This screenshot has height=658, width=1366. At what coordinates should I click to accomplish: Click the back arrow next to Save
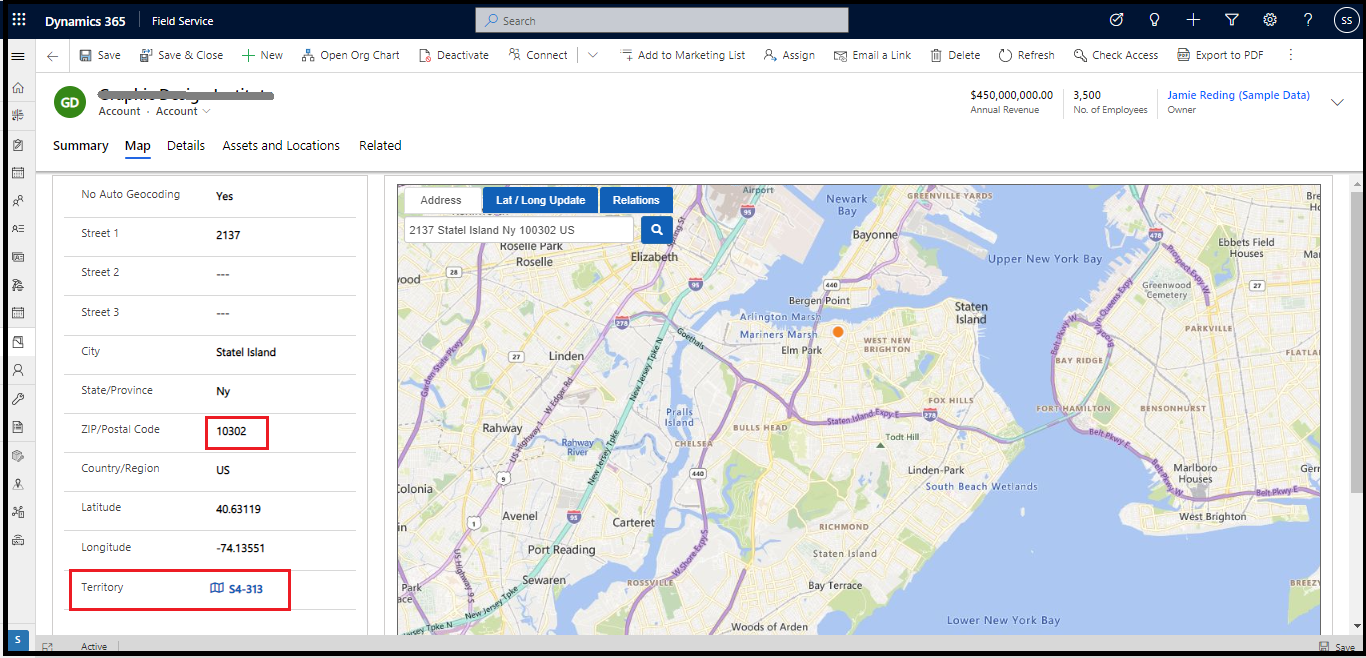coord(52,55)
